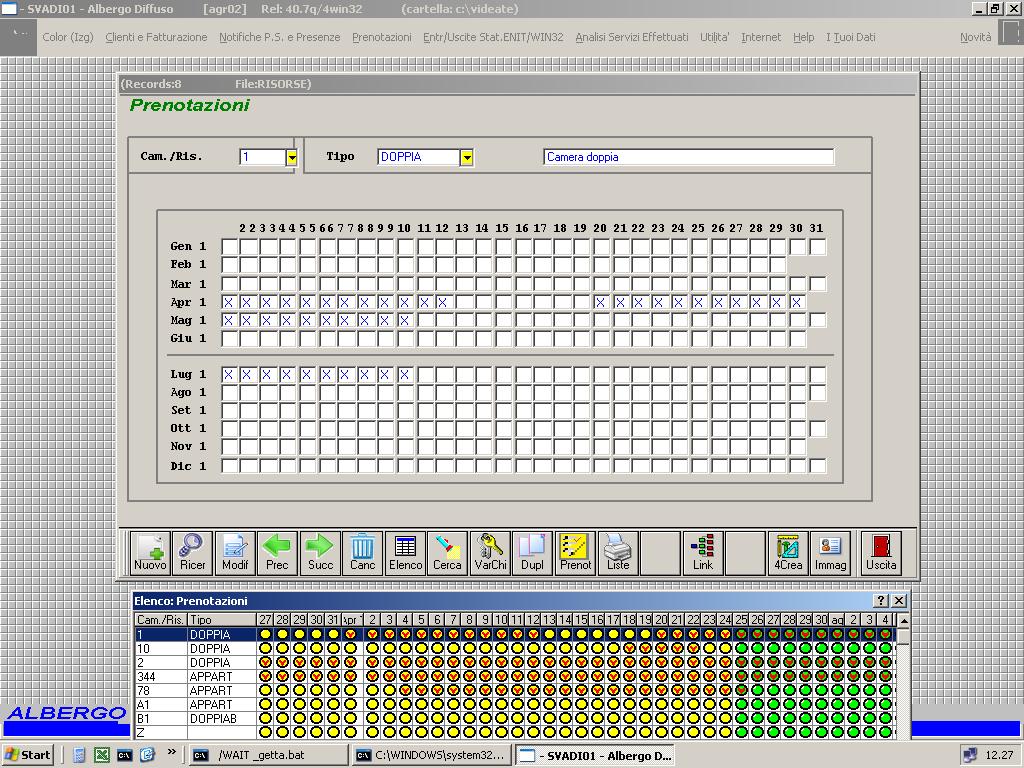This screenshot has height=768, width=1024.
Task: Switch to /WAIT _getta.bat taskbar window
Action: (268, 755)
